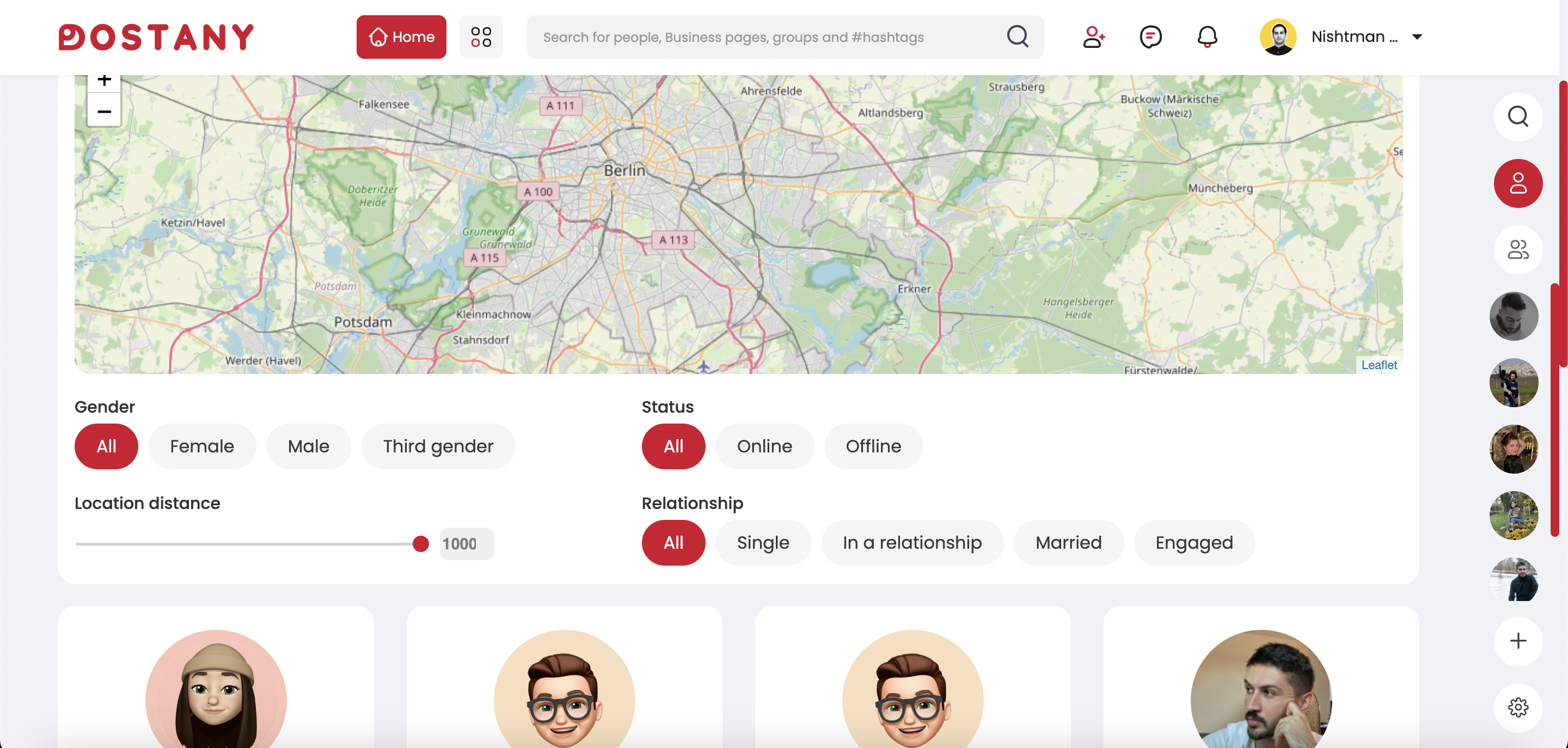This screenshot has height=748, width=1568.
Task: Click the Leaflet attribution link
Action: click(x=1379, y=365)
